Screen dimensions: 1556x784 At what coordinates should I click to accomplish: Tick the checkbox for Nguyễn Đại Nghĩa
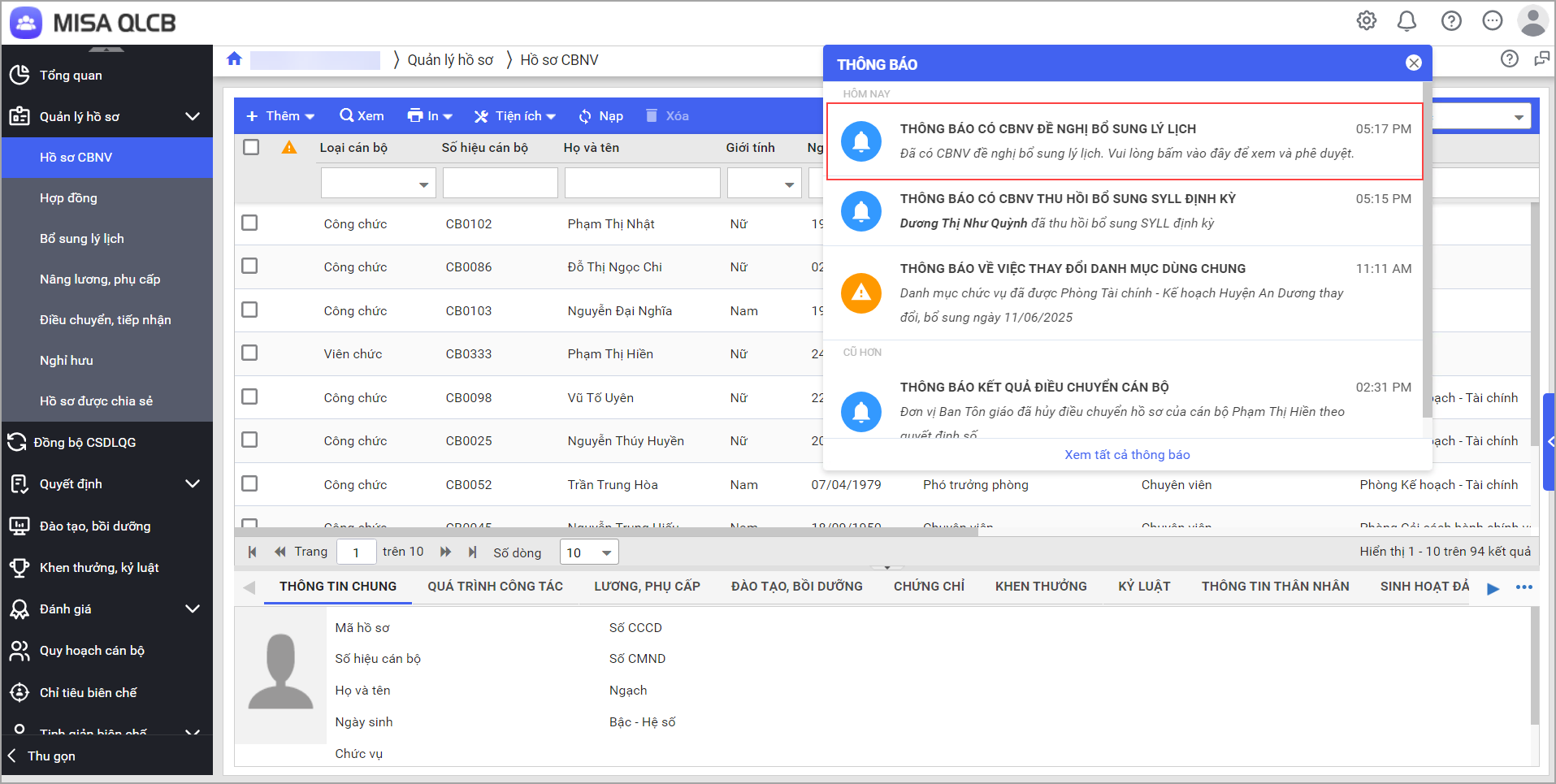coord(250,310)
